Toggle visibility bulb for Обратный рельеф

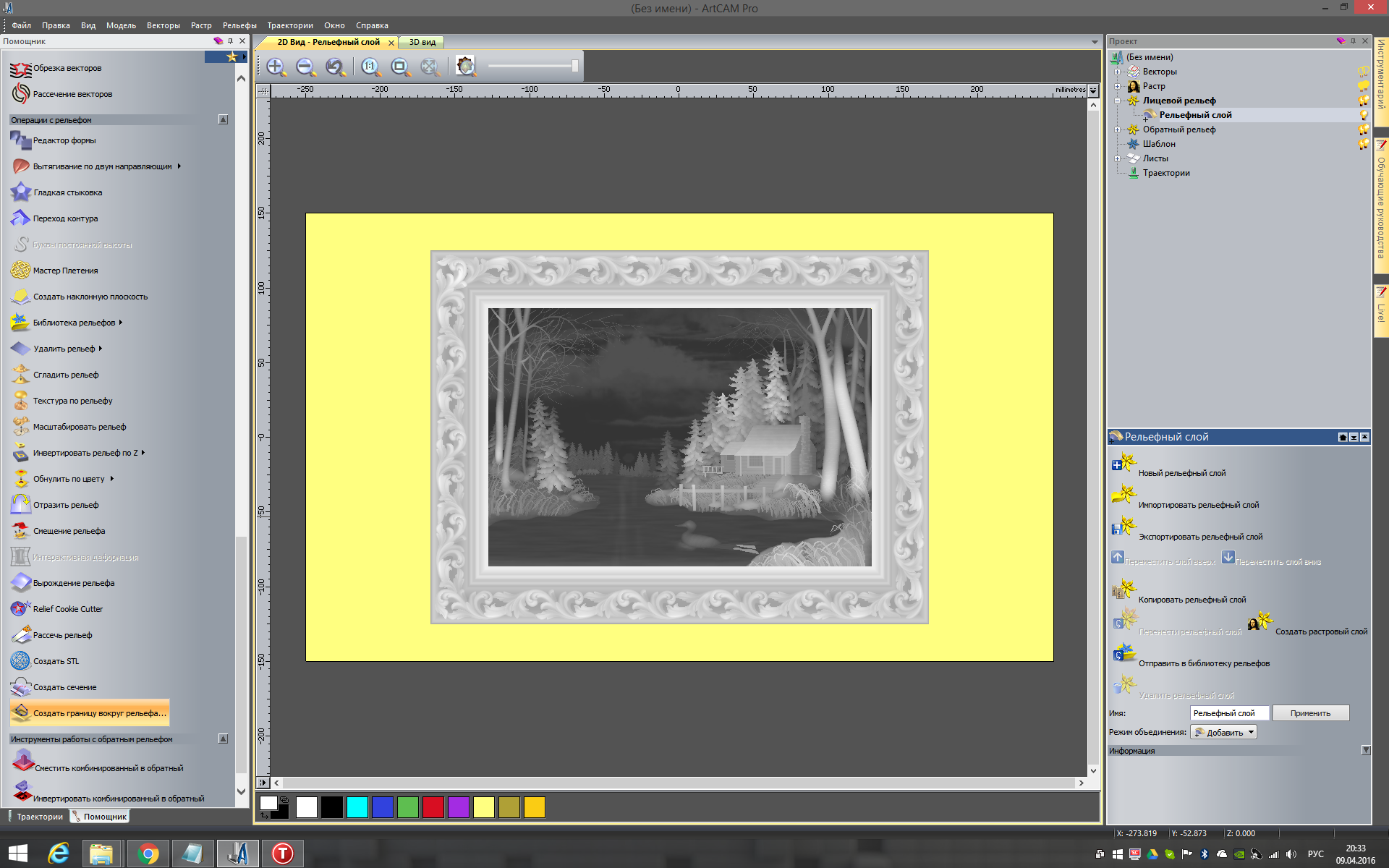[1363, 129]
